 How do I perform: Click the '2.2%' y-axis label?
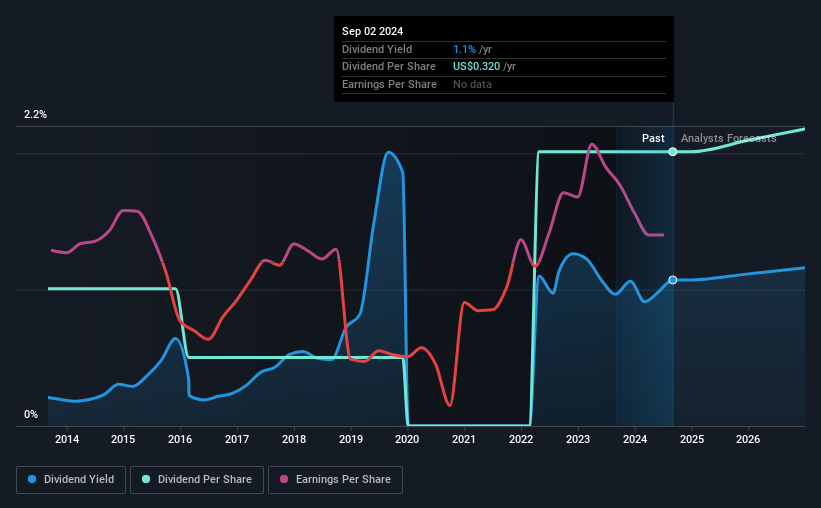click(35, 114)
